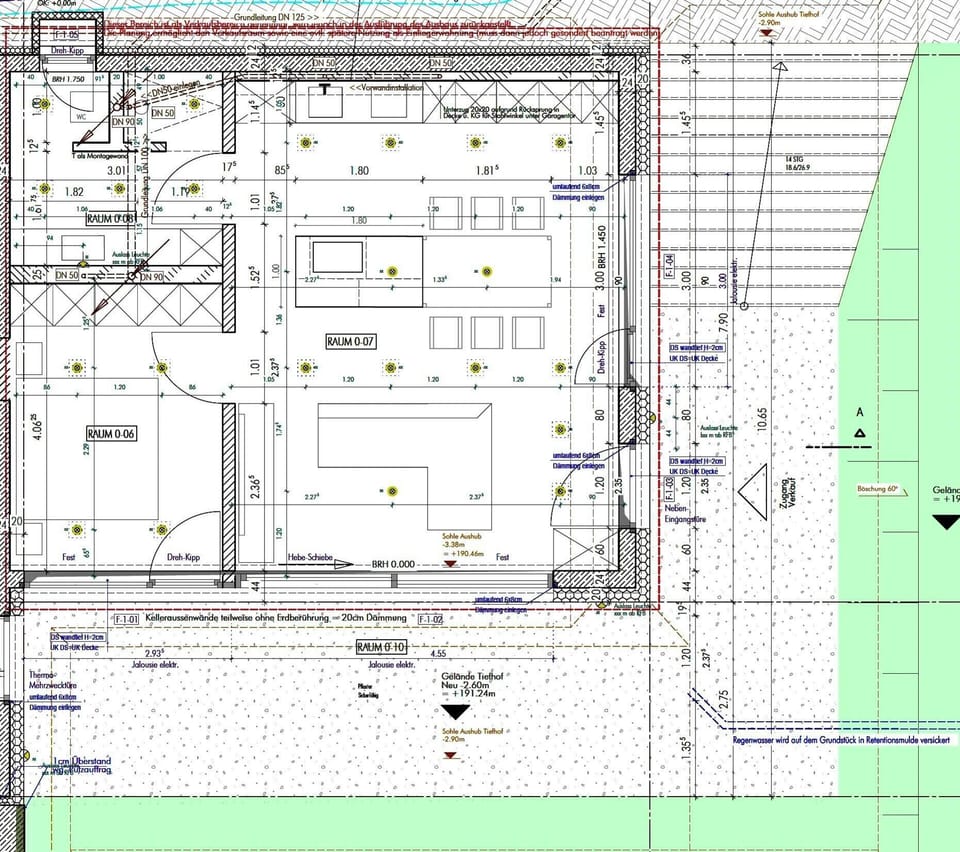Viewport: 960px width, 852px height.
Task: Click black level triangle below +191.24m
Action: [456, 712]
